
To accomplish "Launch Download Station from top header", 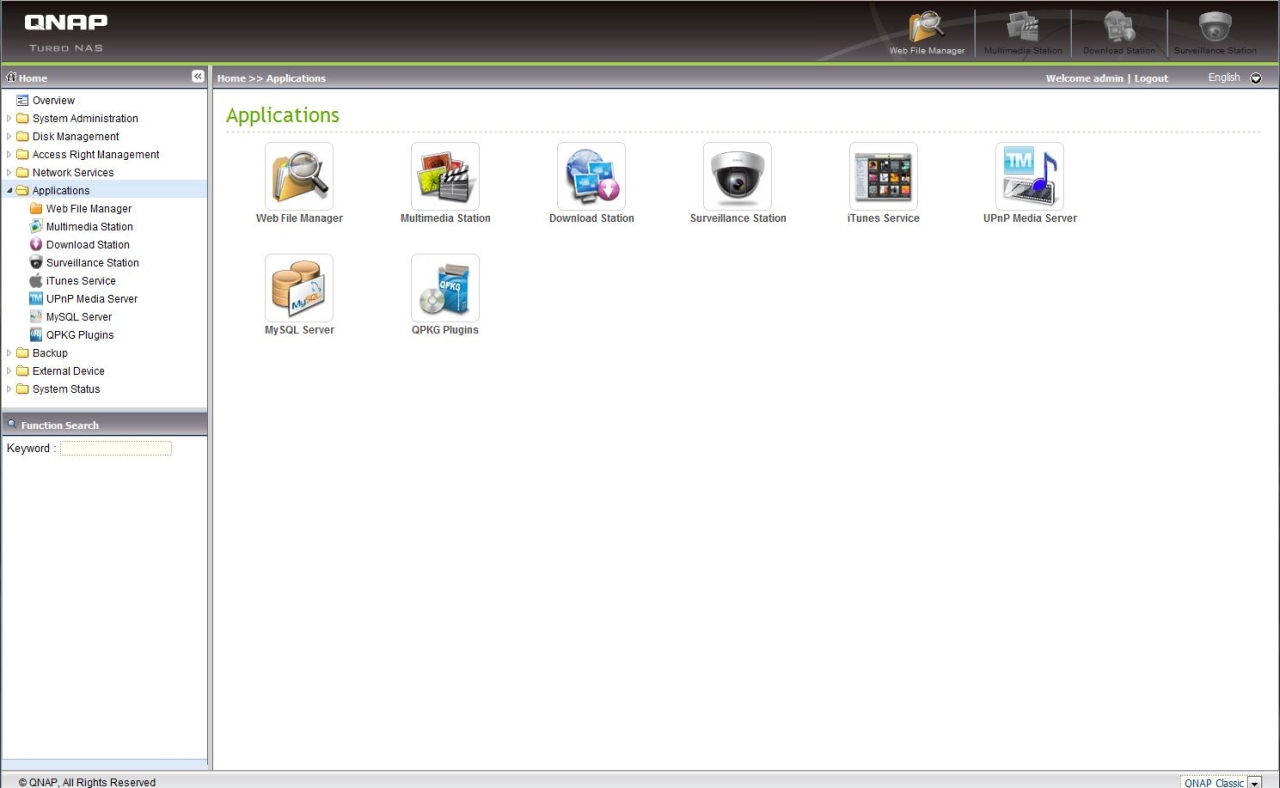I will (1119, 32).
